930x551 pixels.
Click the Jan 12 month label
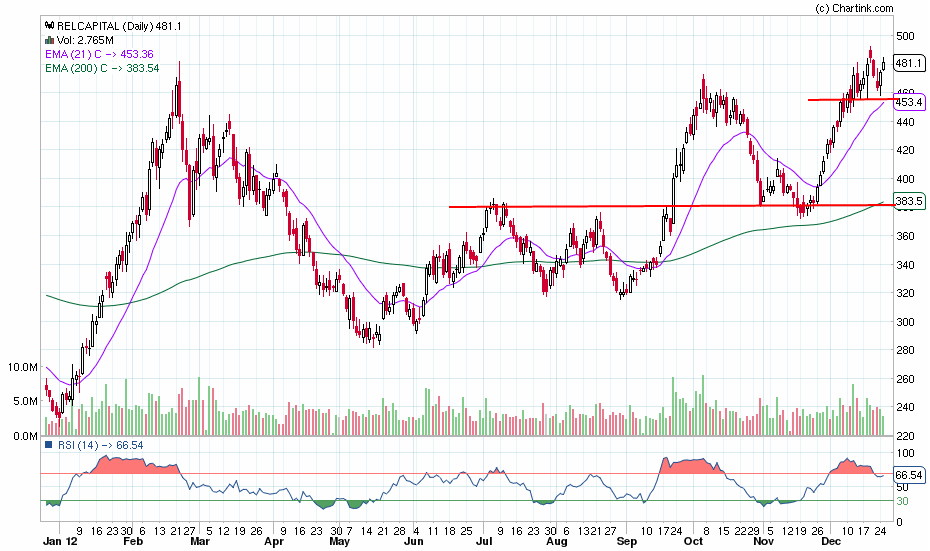click(60, 541)
